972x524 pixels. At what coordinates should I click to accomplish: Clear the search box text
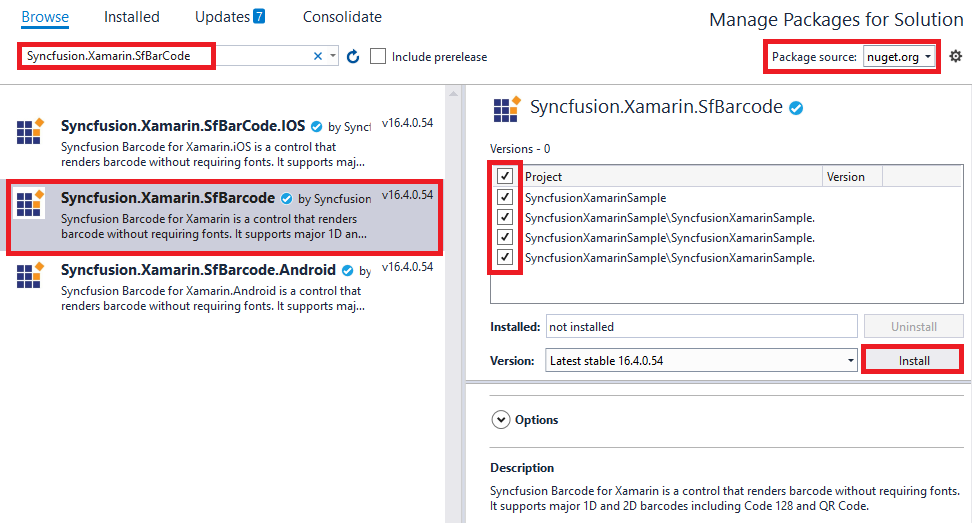pos(318,56)
